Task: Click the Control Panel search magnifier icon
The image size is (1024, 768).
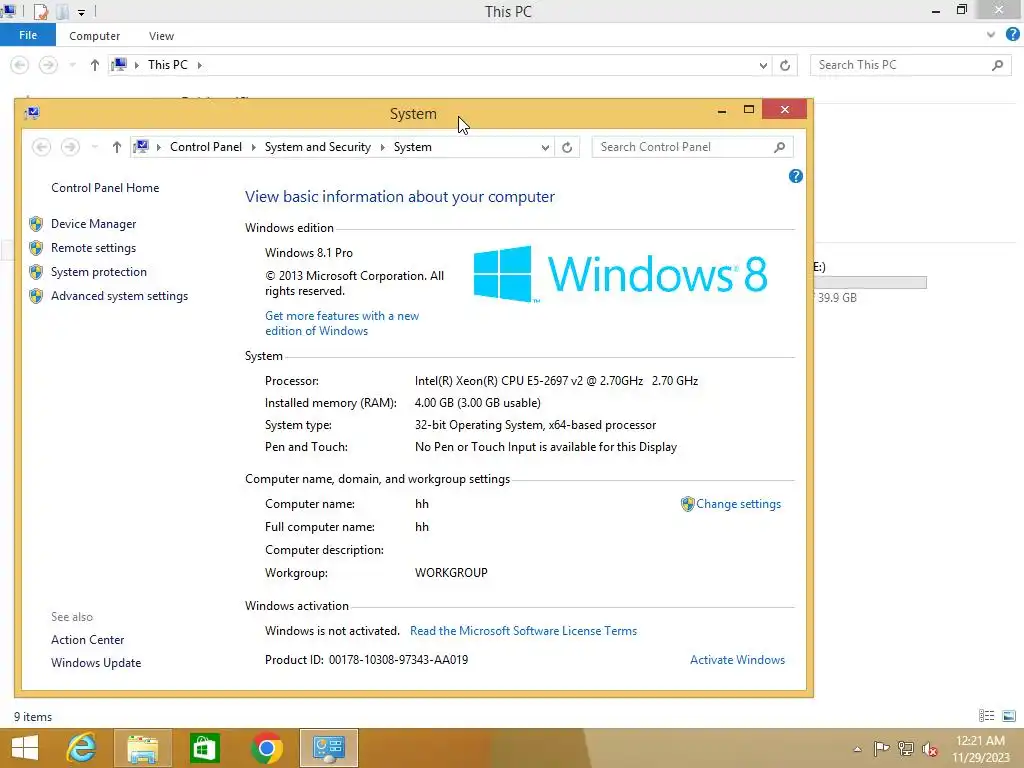Action: point(779,148)
